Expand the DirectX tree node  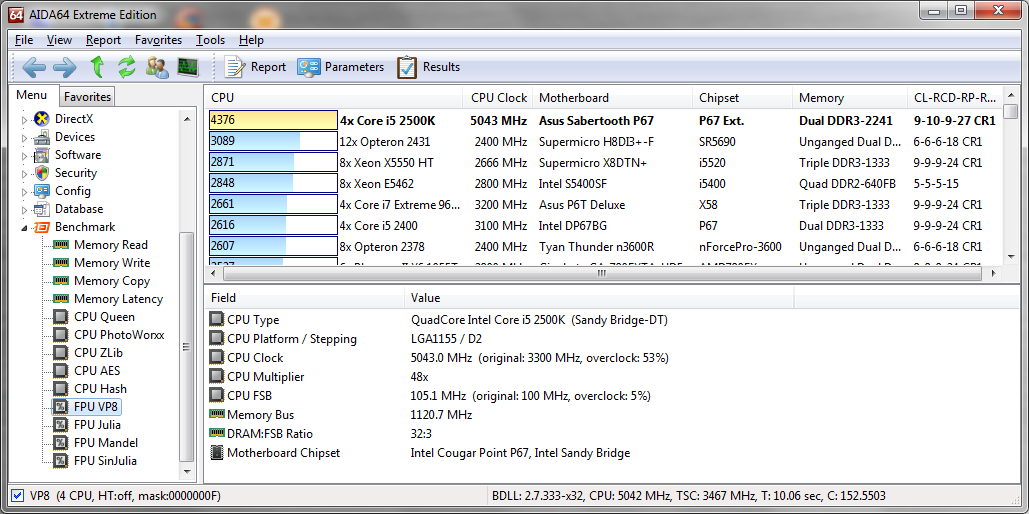(x=26, y=119)
